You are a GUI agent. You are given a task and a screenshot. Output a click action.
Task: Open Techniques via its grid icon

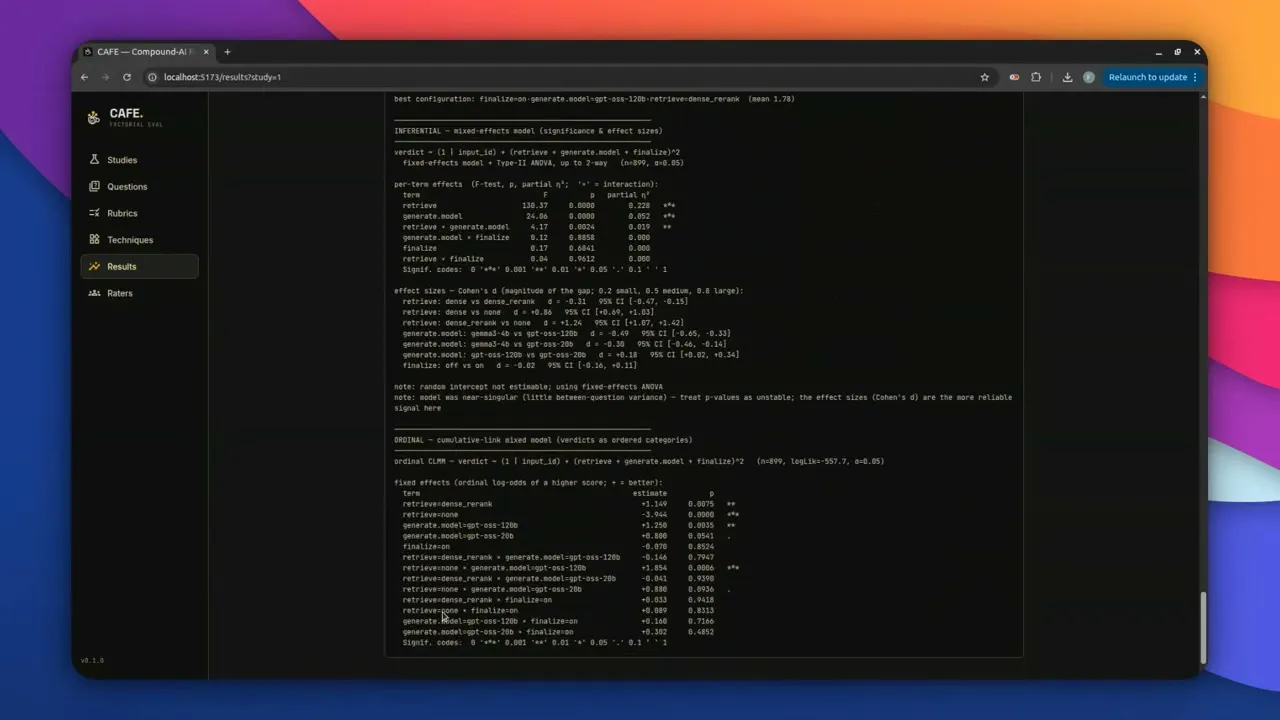(94, 240)
